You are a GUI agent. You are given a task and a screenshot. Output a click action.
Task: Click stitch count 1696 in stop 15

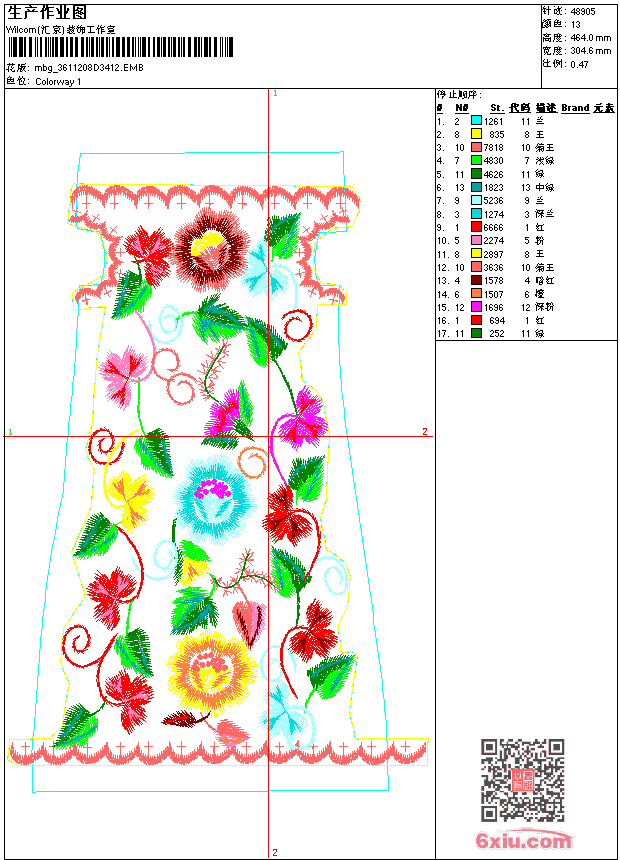coord(493,307)
